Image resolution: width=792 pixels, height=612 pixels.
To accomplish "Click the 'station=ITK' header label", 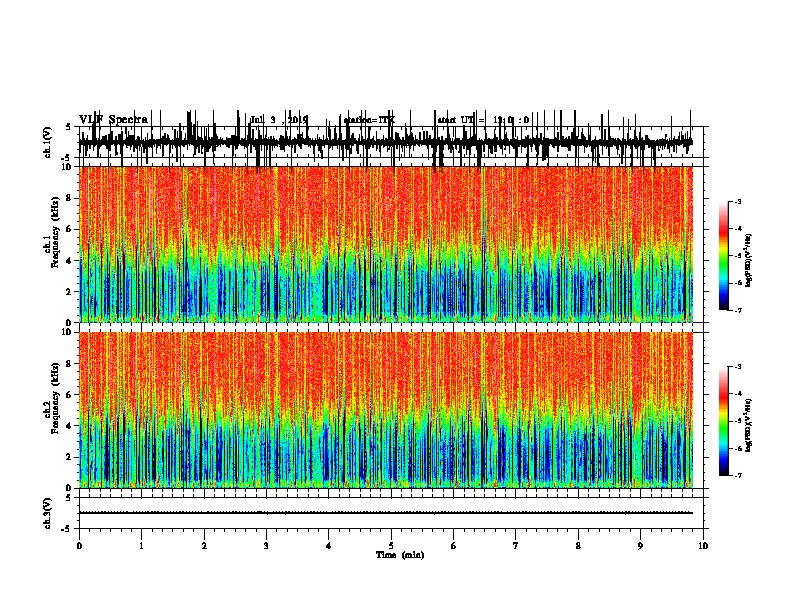I will tap(369, 120).
